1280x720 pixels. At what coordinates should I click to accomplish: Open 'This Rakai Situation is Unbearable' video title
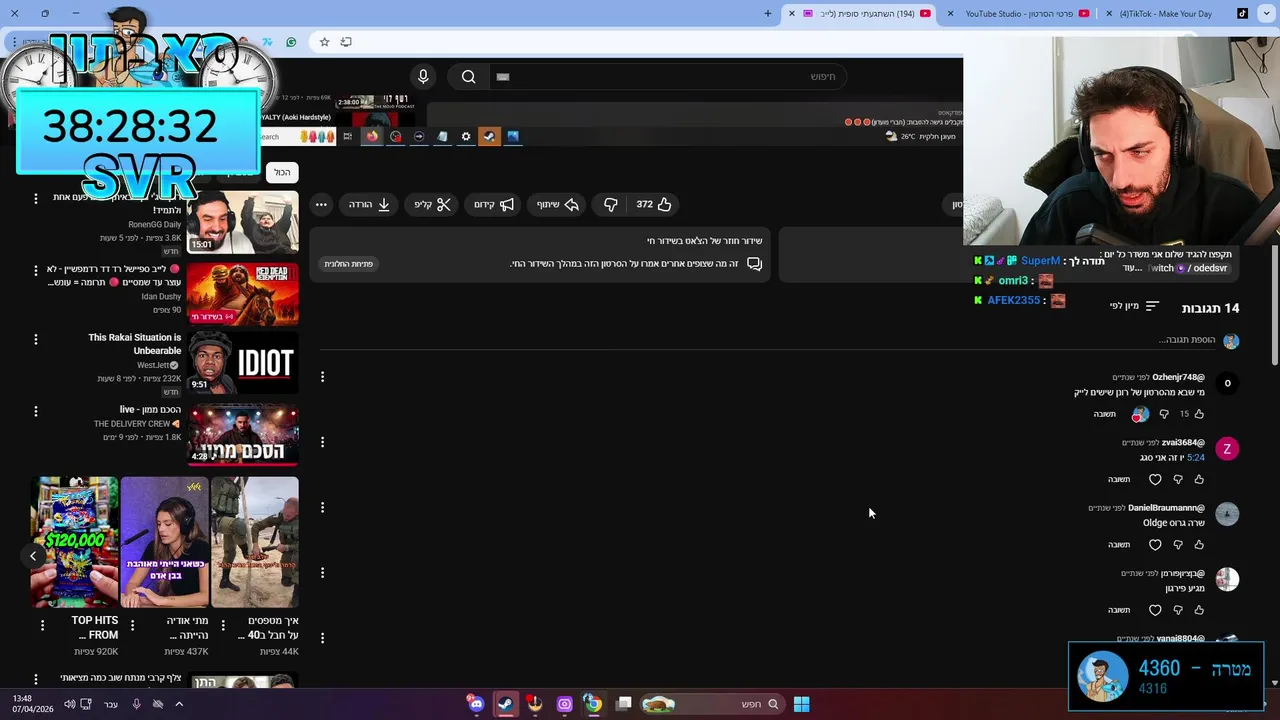click(x=134, y=344)
